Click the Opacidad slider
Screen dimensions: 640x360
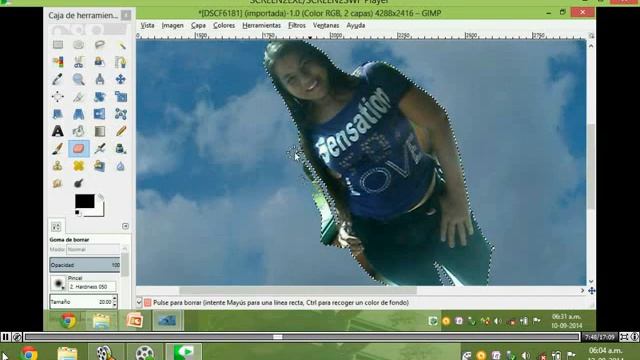tap(85, 265)
